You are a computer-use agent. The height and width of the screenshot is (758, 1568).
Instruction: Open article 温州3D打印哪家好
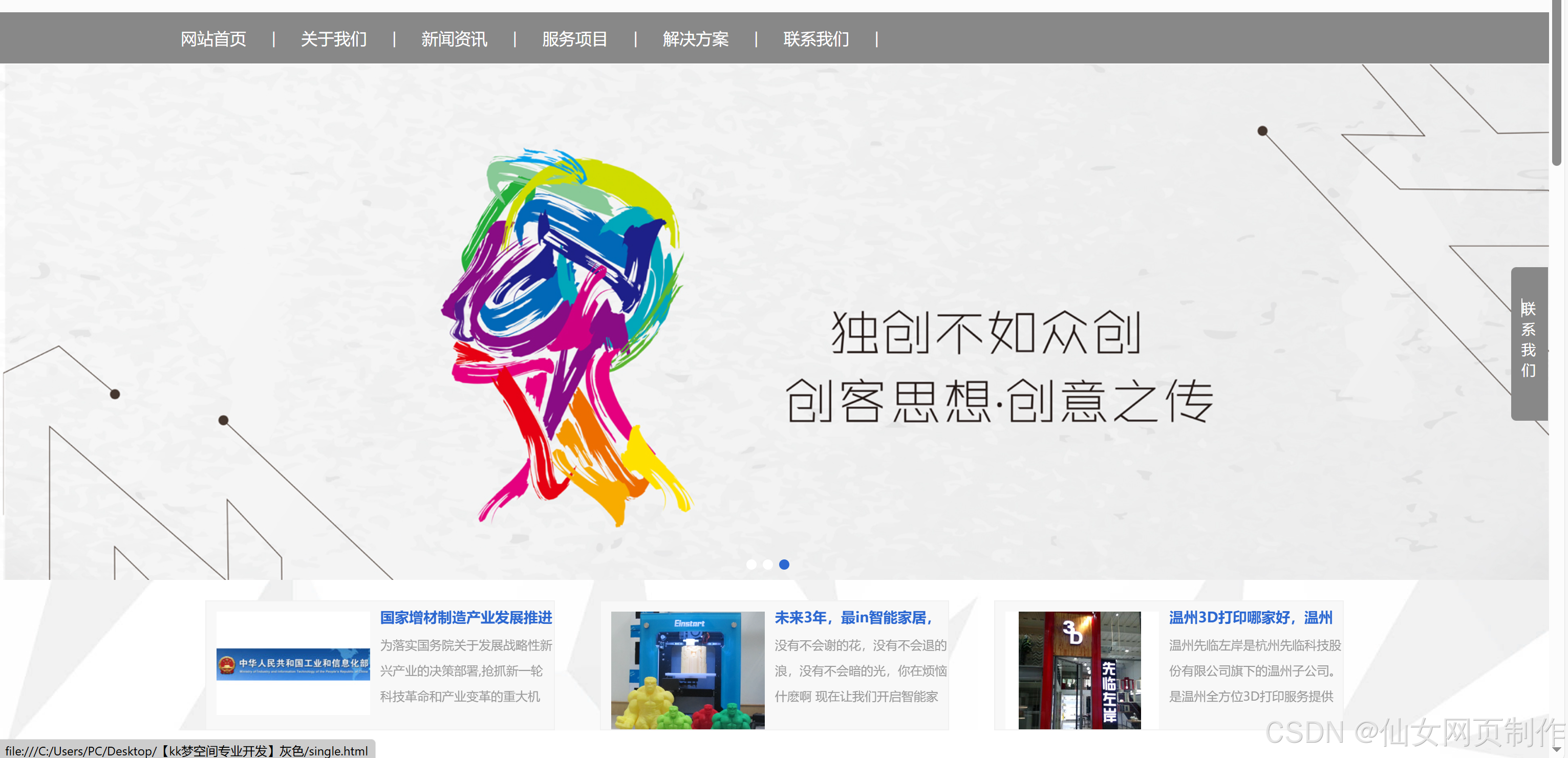point(1250,617)
